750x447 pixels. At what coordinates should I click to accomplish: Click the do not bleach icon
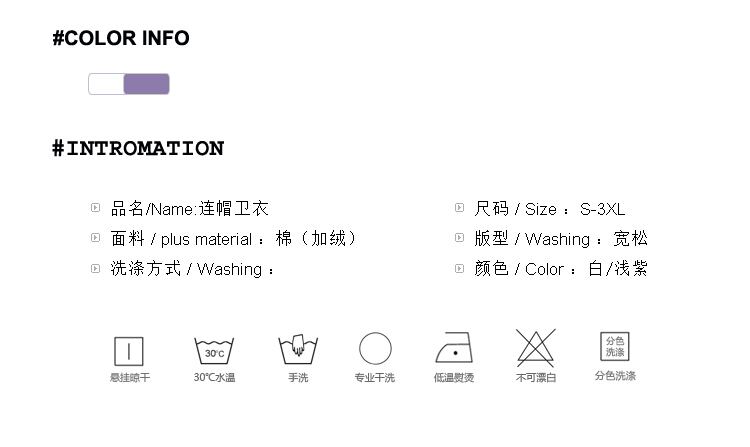(535, 348)
